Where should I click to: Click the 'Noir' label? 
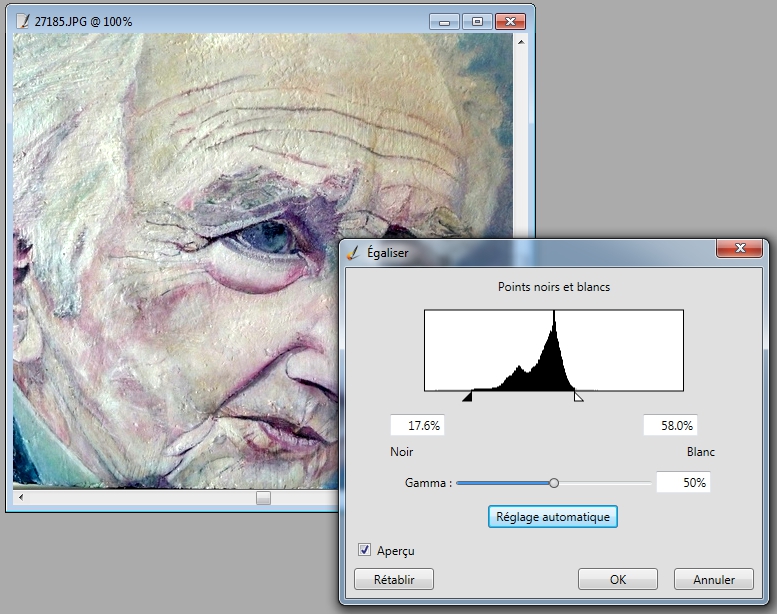coord(401,452)
